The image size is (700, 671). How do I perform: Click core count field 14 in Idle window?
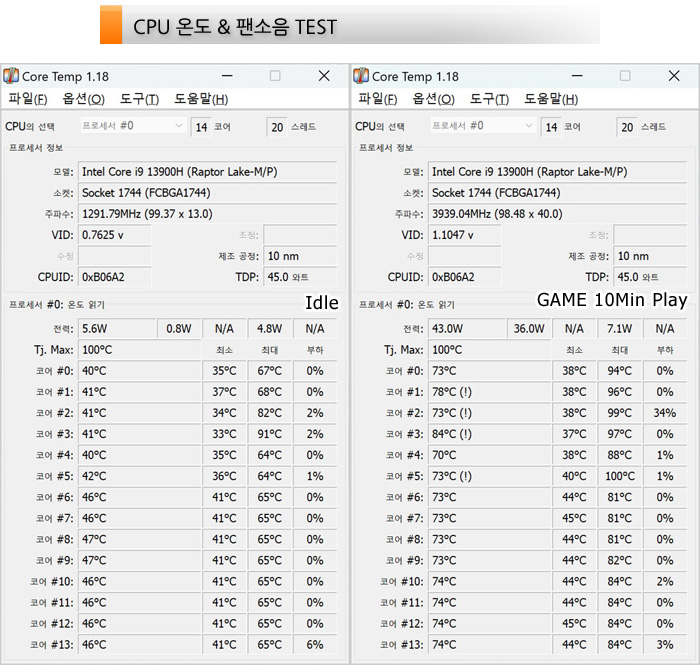pos(200,127)
